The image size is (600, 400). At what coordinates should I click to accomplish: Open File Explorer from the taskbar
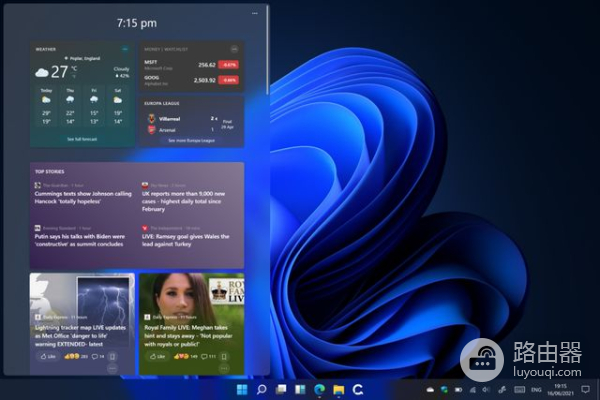coord(338,389)
